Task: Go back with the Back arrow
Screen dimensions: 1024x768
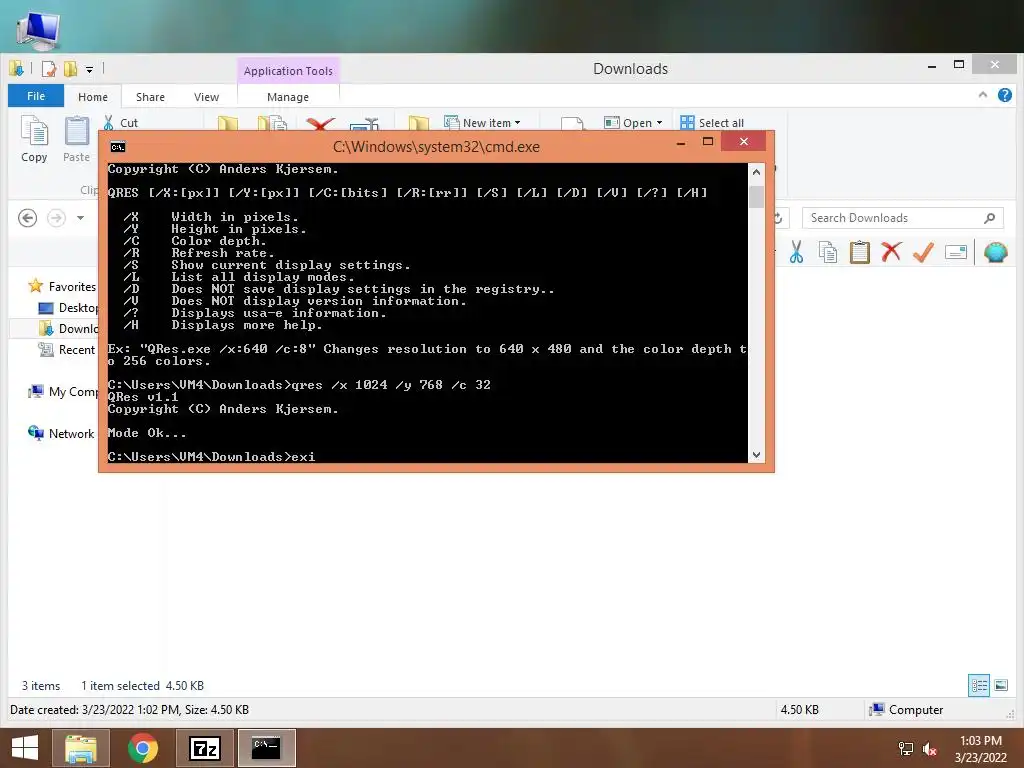Action: pos(27,217)
